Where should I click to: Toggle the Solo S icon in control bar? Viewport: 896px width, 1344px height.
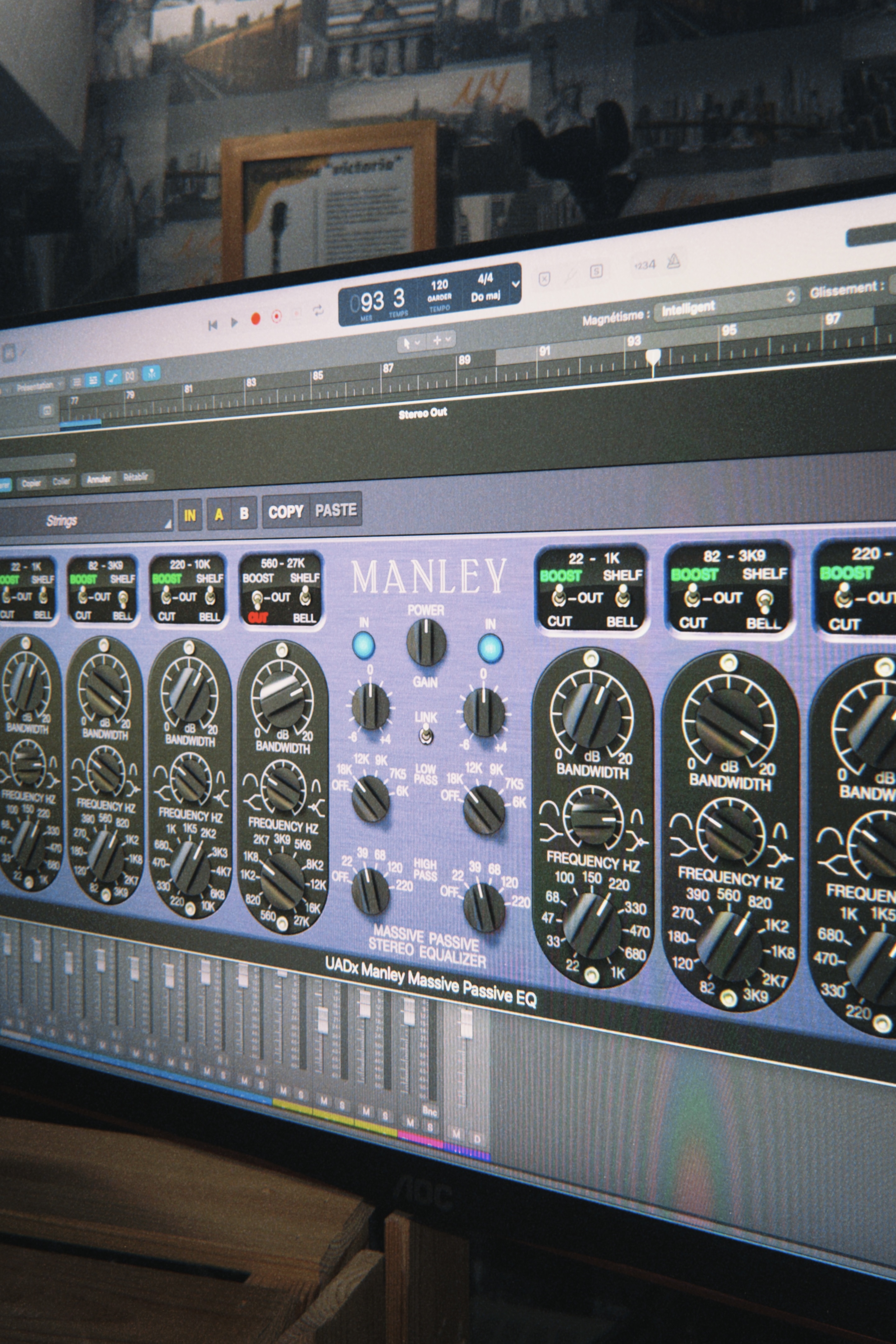(x=597, y=271)
